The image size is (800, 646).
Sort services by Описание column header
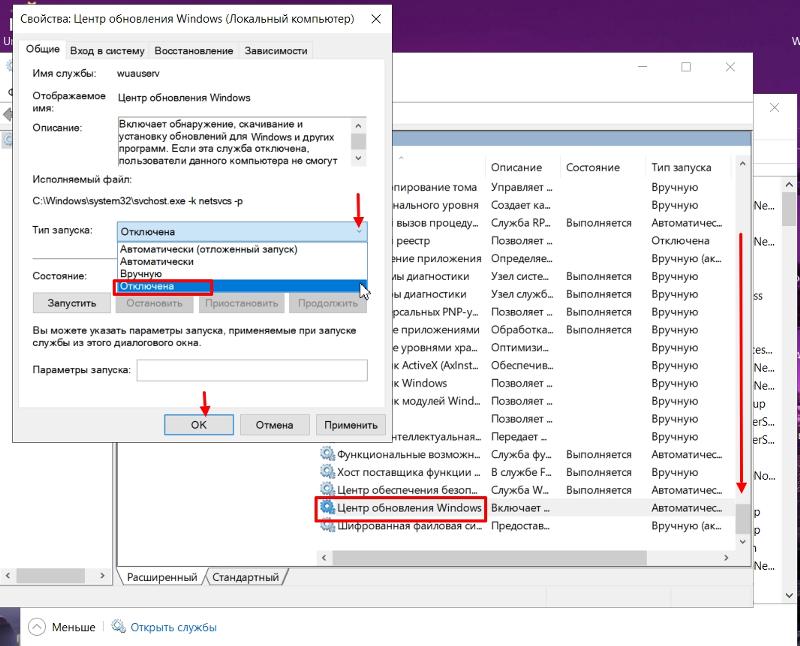[522, 167]
